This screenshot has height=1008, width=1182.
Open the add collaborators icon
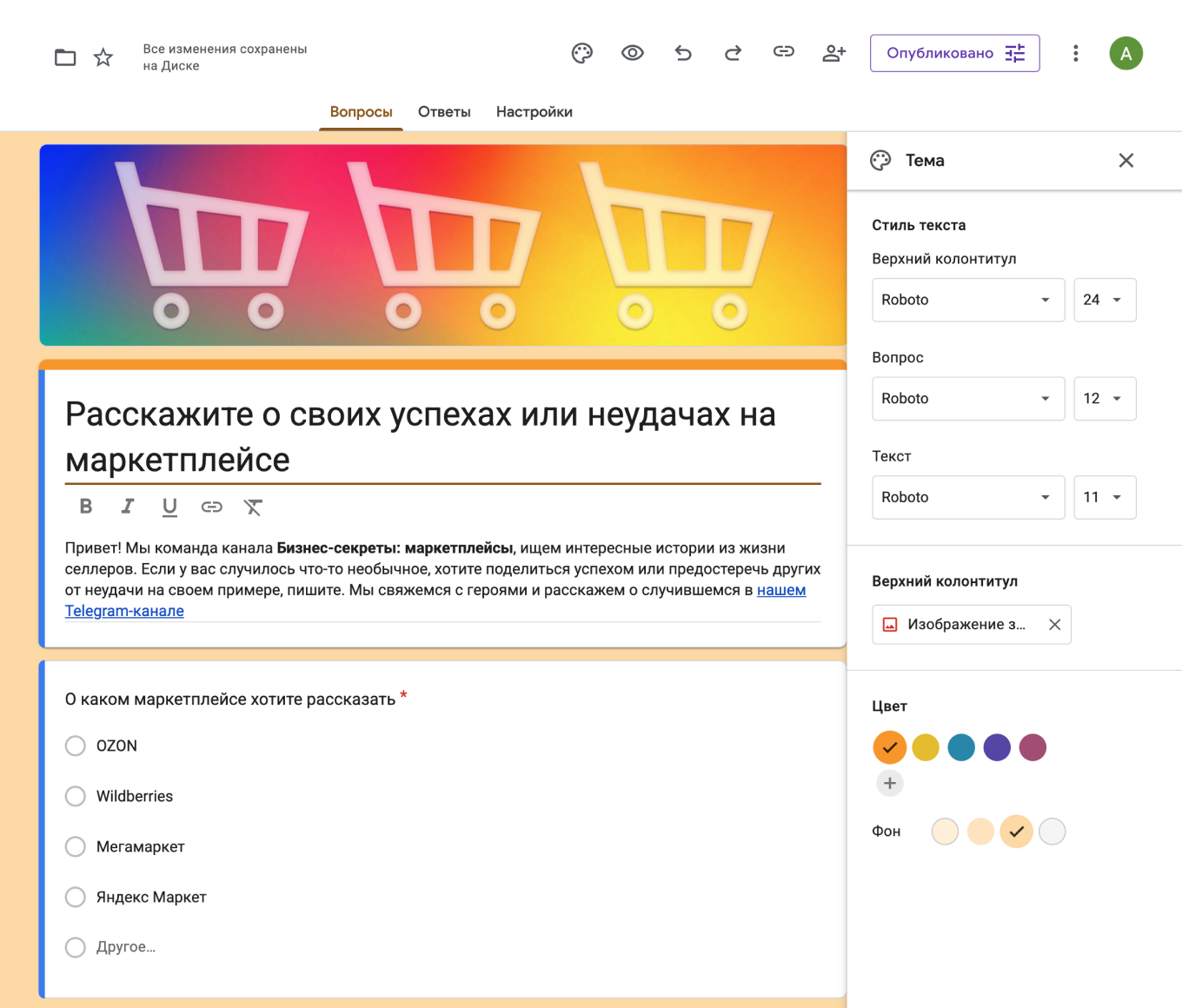(833, 53)
